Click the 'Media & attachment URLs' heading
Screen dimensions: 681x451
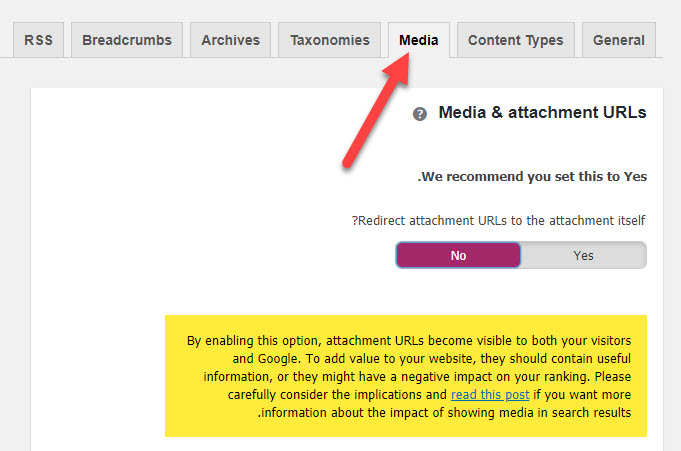(x=542, y=113)
